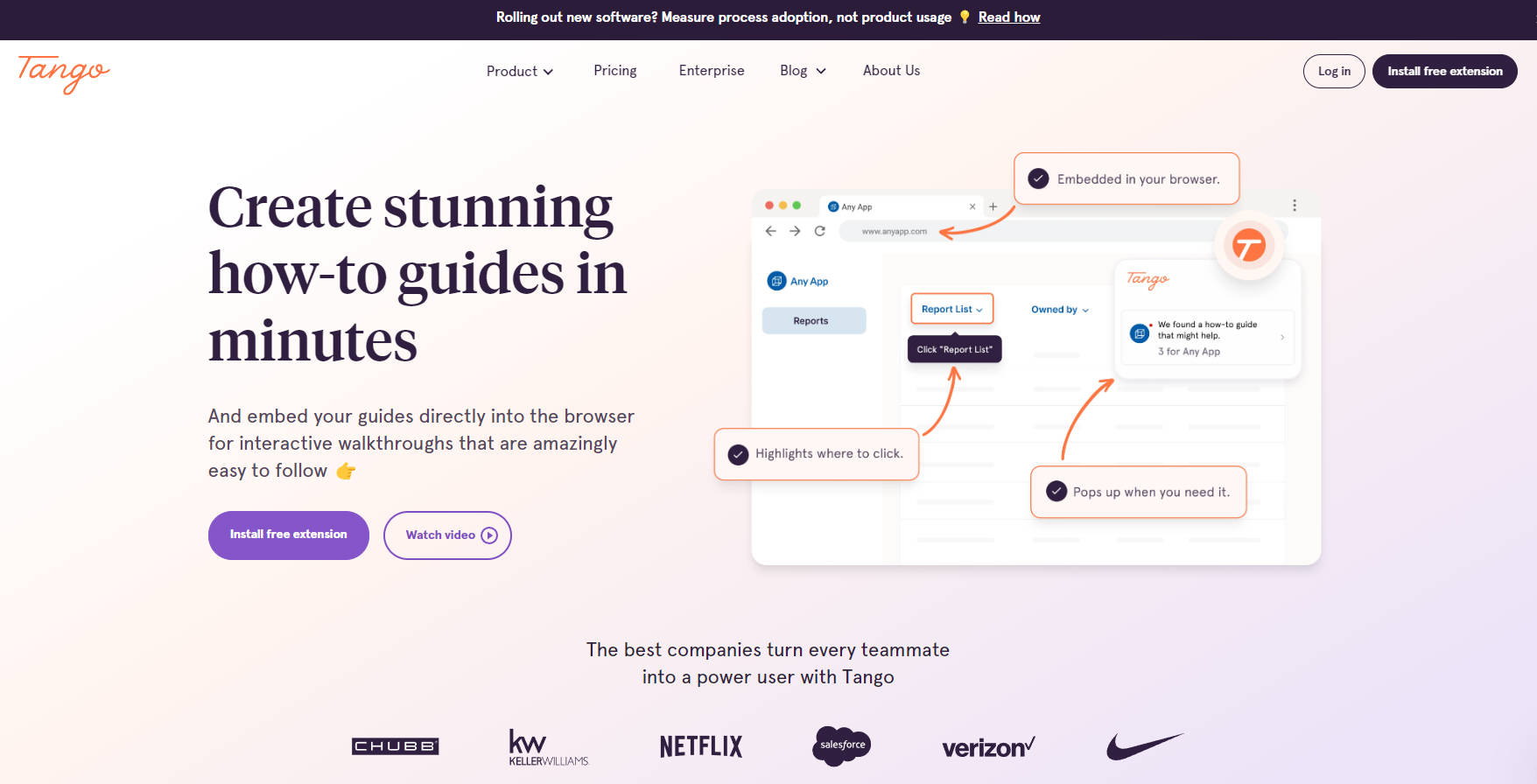Viewport: 1537px width, 784px height.
Task: Click the Log in button
Action: pos(1333,72)
